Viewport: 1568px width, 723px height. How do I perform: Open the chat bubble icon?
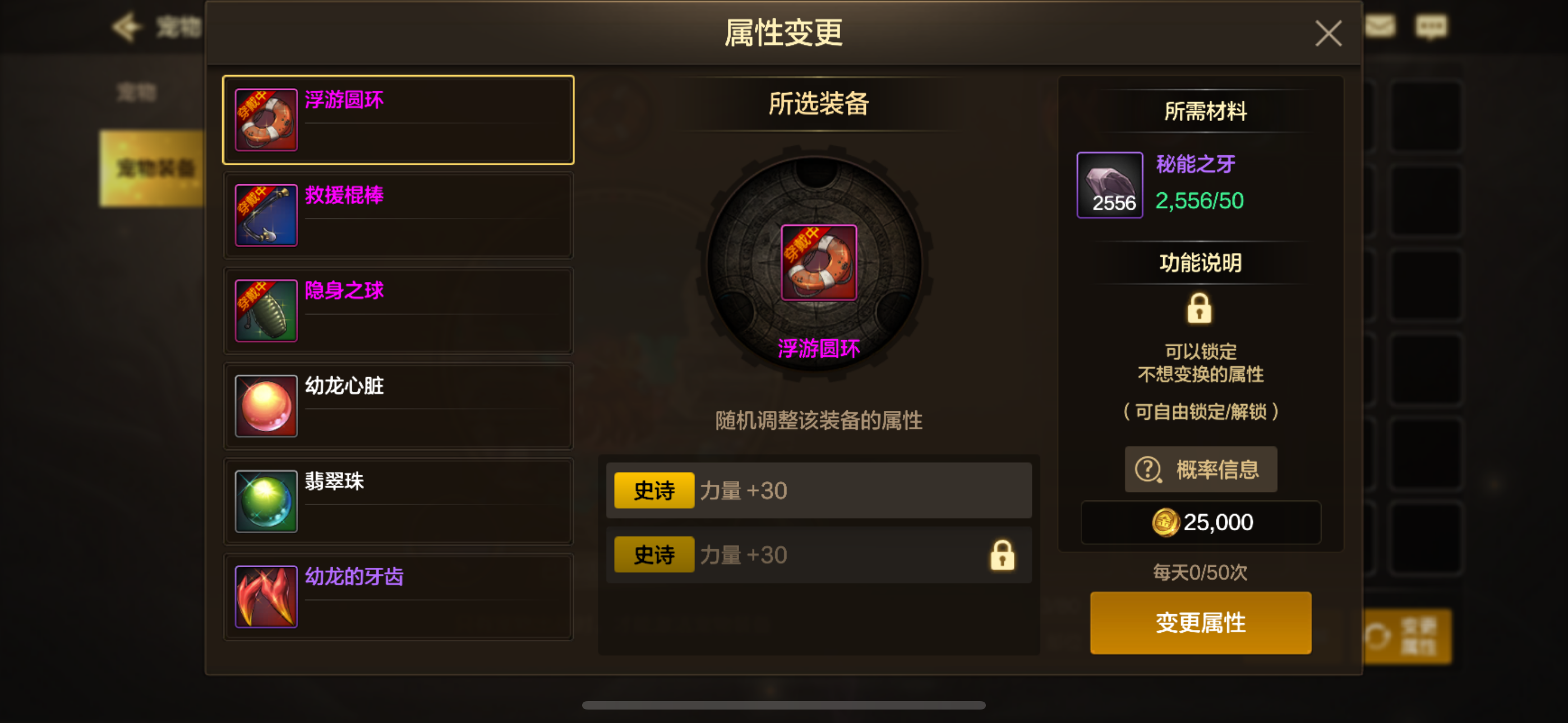1431,27
